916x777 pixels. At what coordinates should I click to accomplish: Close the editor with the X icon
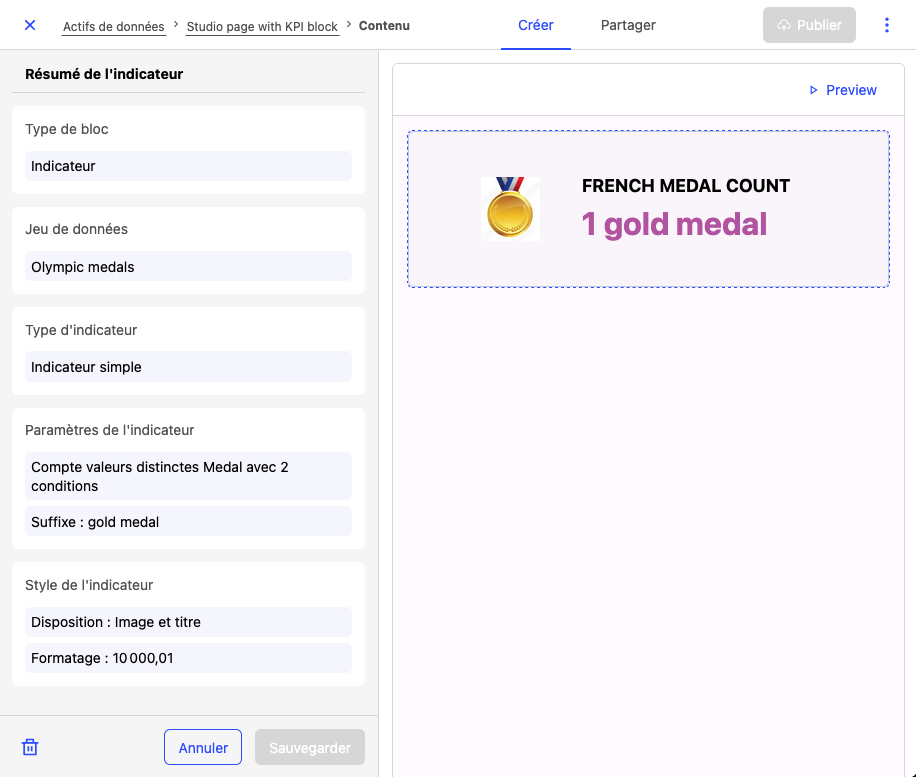coord(30,25)
